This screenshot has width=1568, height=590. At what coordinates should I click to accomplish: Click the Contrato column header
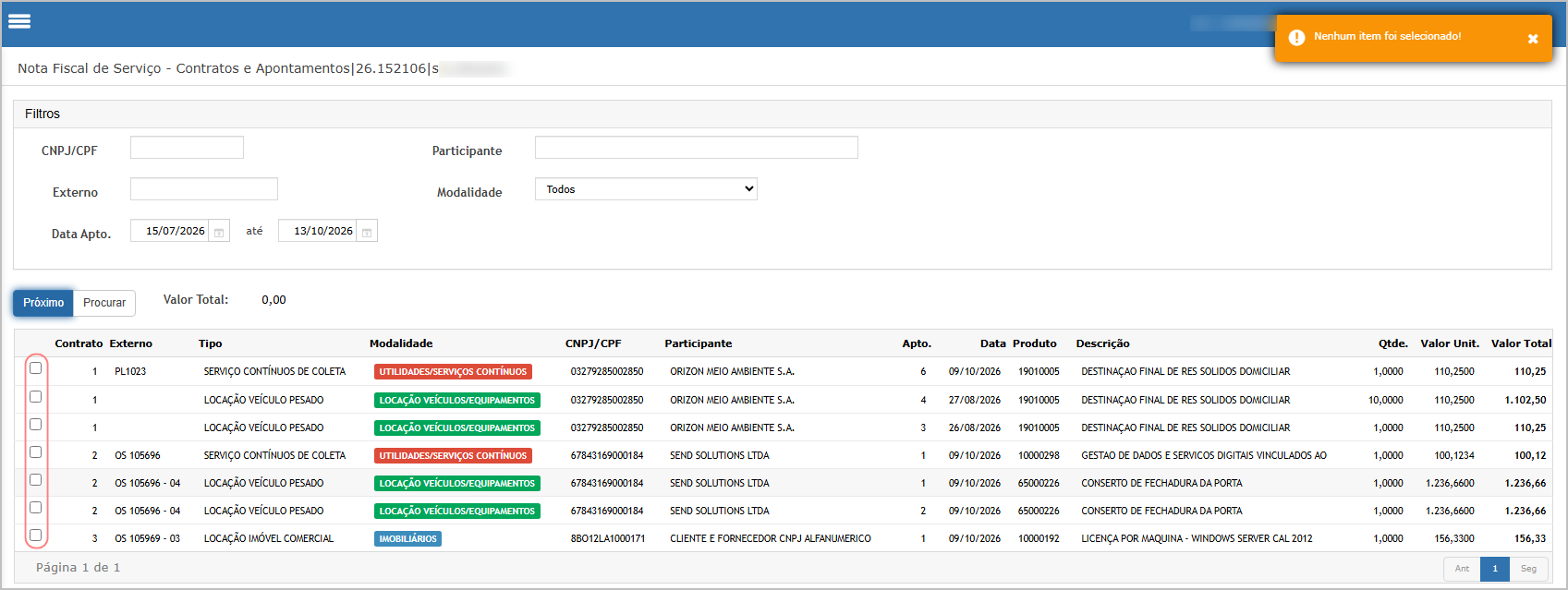(x=79, y=343)
